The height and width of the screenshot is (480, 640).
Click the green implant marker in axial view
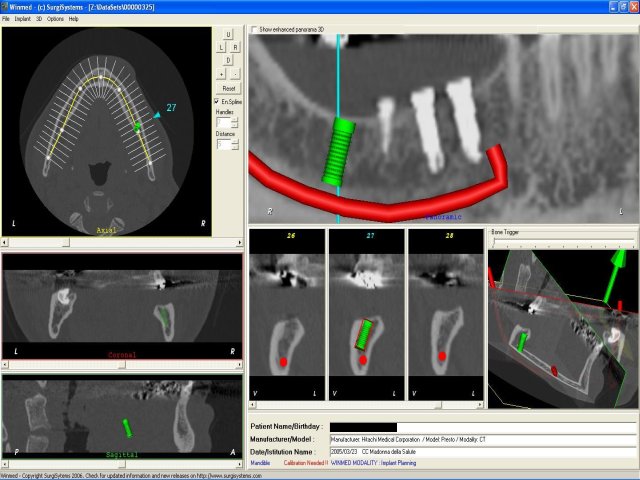(x=137, y=127)
